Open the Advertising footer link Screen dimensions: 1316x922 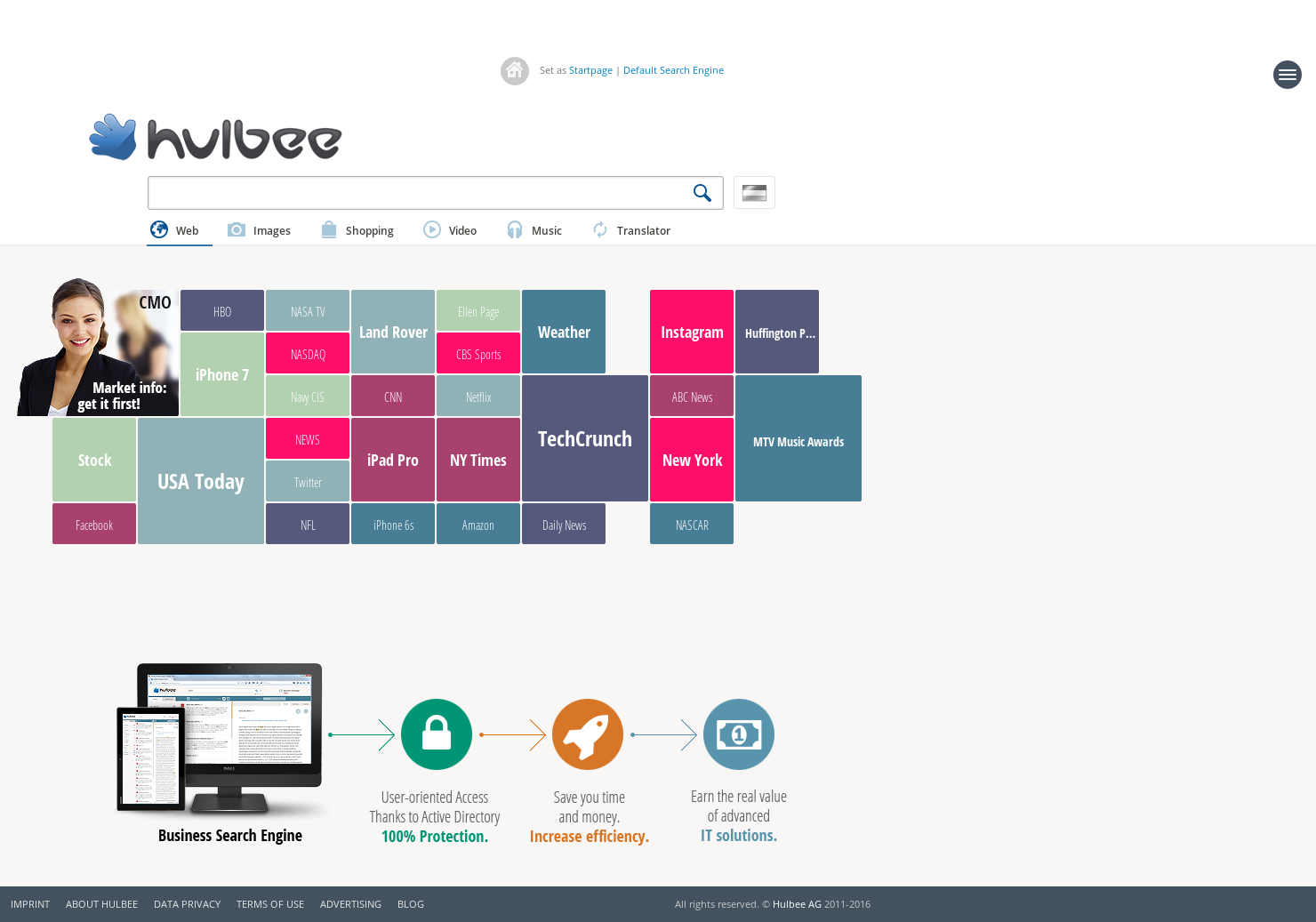(x=350, y=904)
